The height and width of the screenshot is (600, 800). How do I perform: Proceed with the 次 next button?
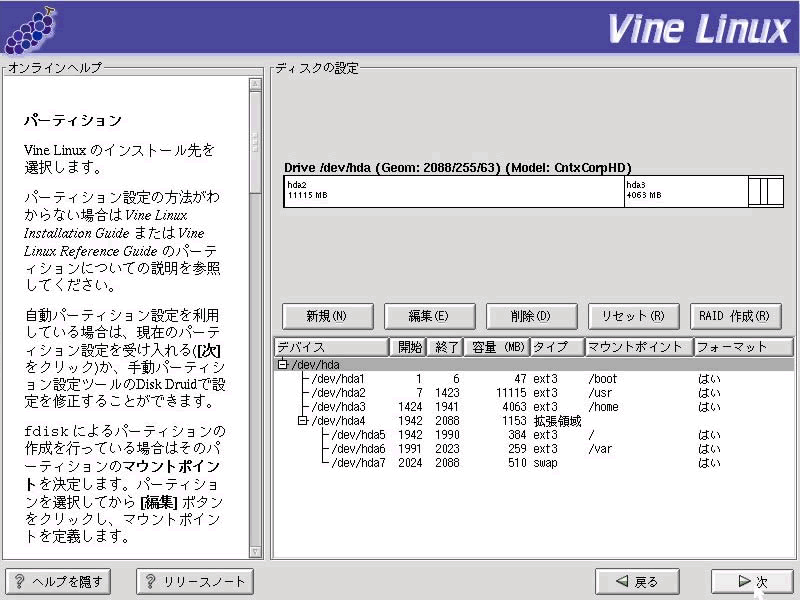(x=753, y=582)
